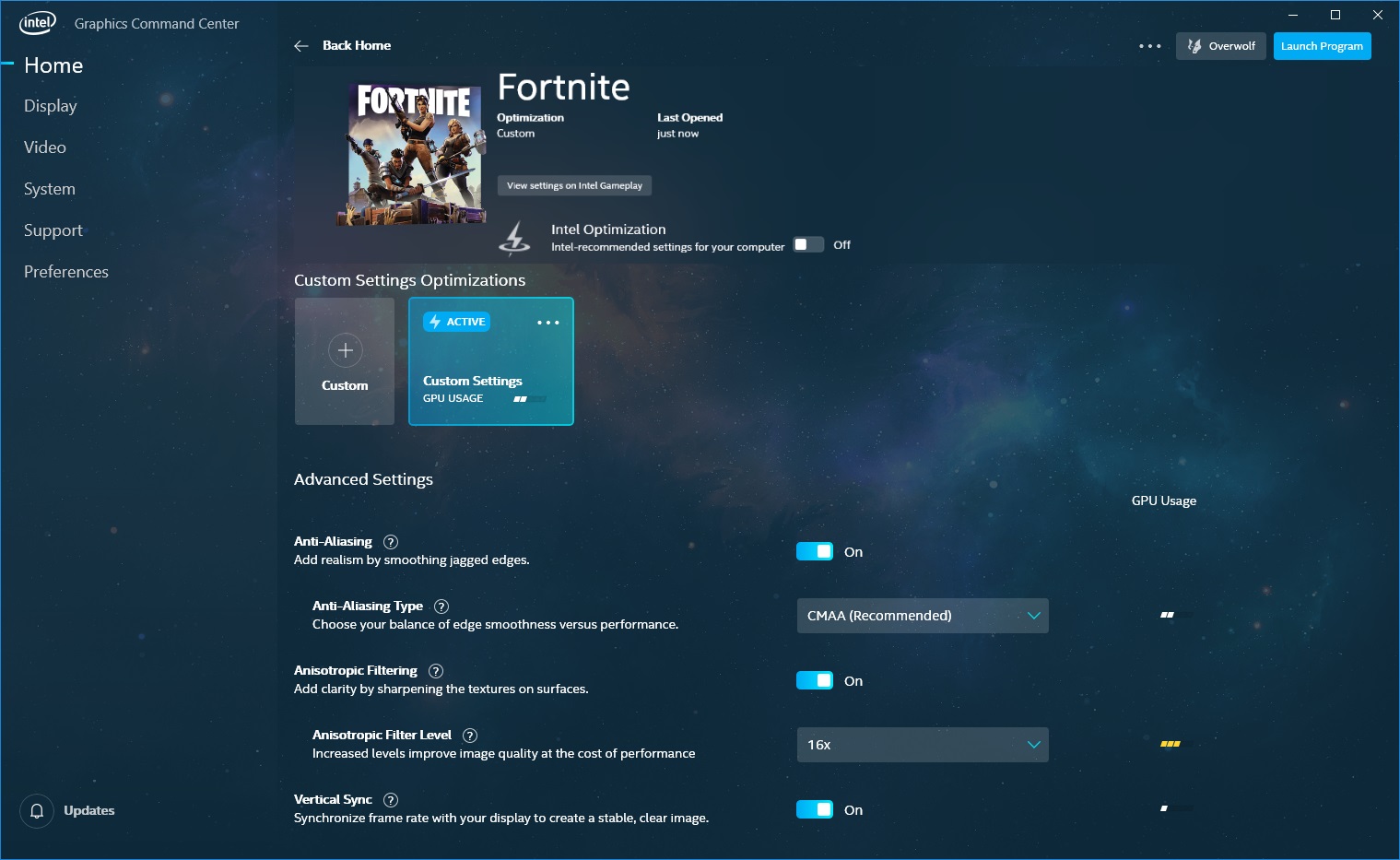Click the Fortnite cover art thumbnail
Screen dimensions: 1400x860
410,154
